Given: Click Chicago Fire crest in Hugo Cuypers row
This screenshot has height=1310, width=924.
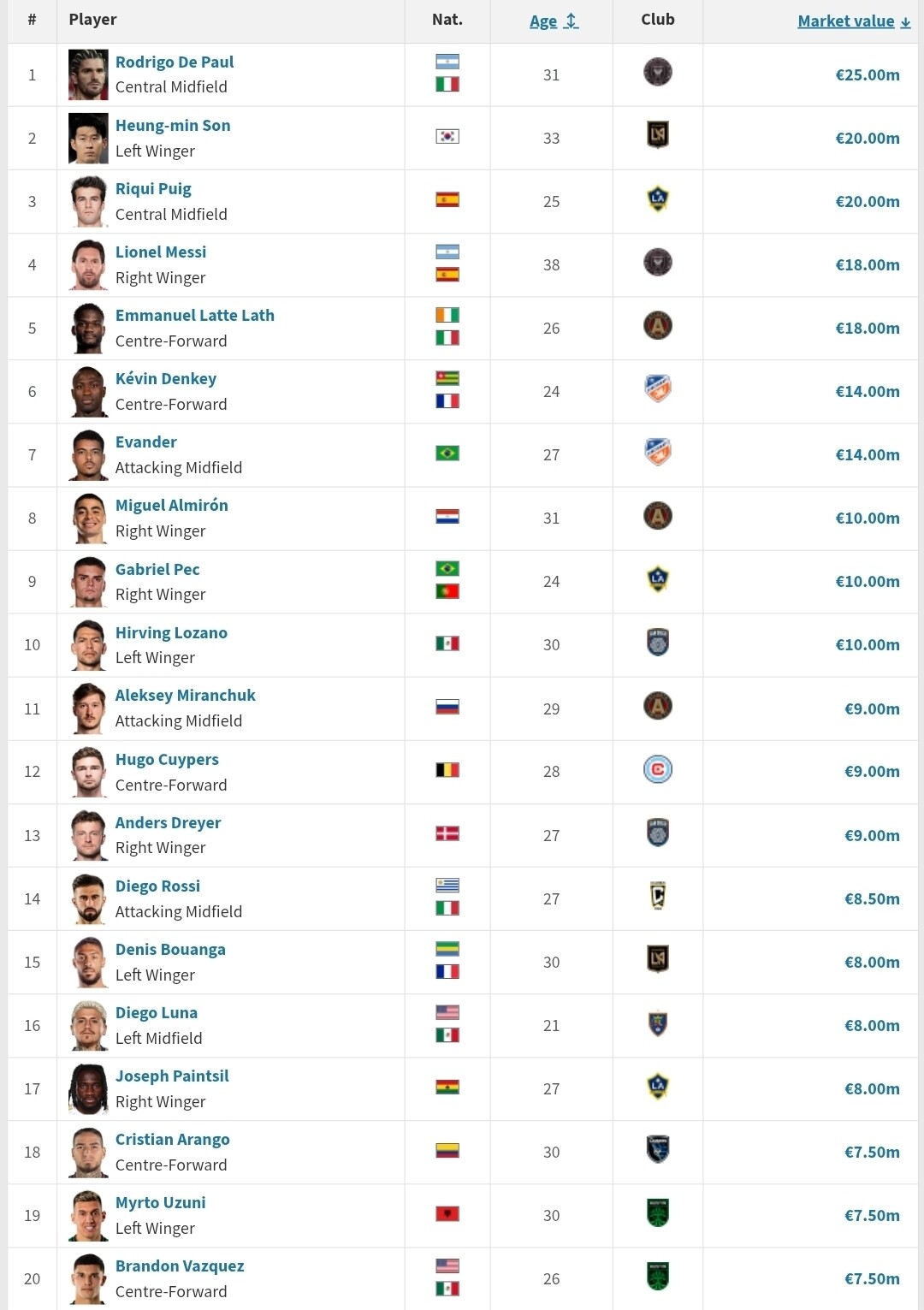Looking at the screenshot, I should click(657, 770).
